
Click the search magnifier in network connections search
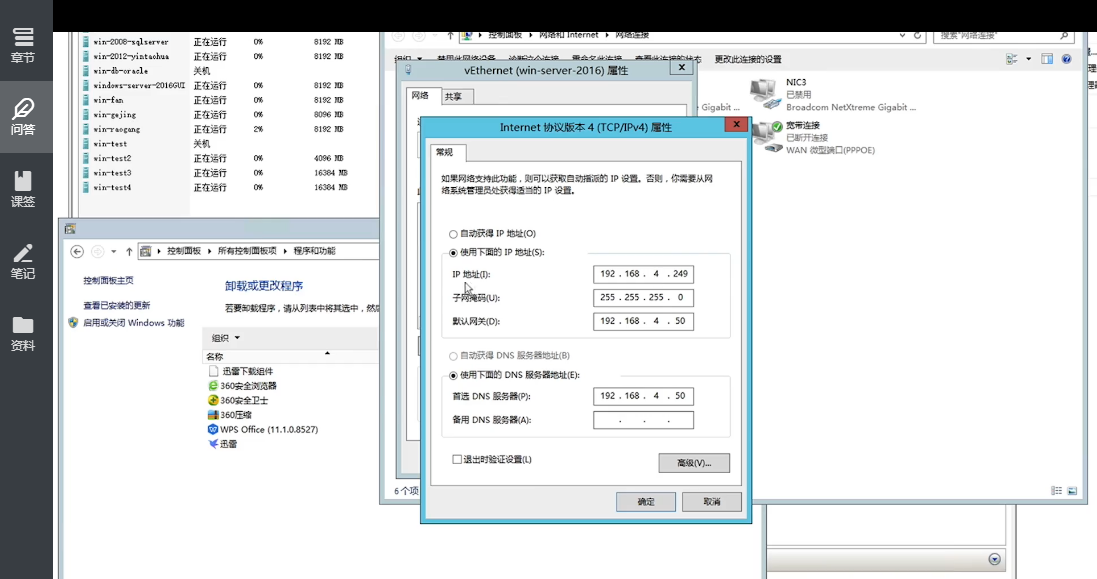point(1064,35)
